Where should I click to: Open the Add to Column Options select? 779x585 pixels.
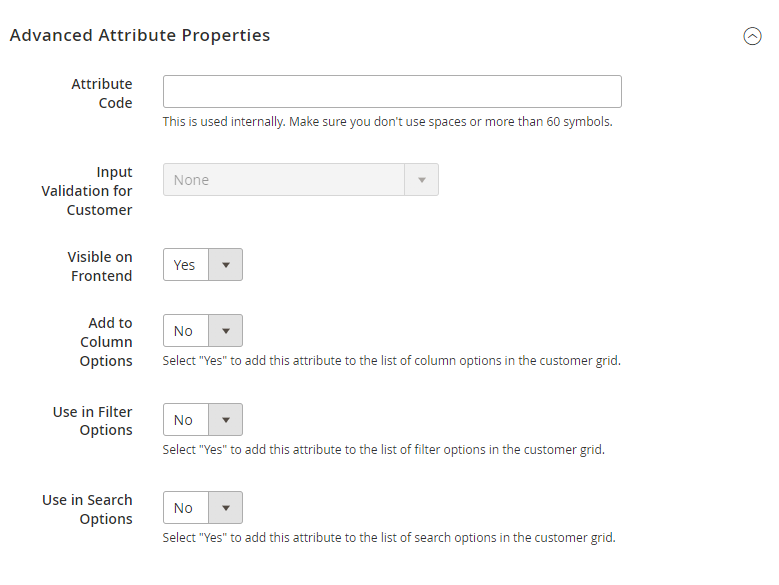click(203, 331)
